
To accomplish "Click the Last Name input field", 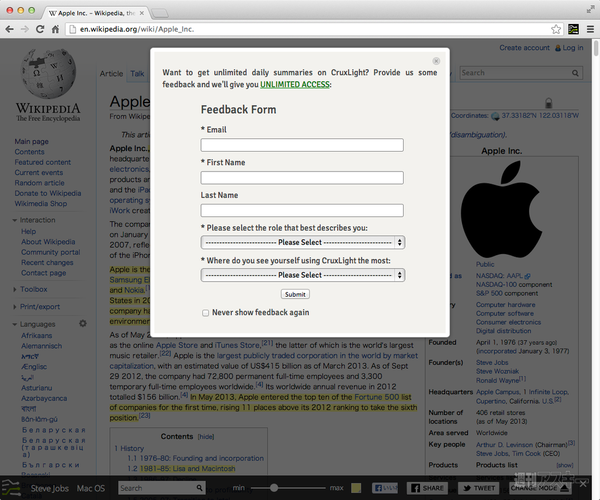I will pos(302,210).
